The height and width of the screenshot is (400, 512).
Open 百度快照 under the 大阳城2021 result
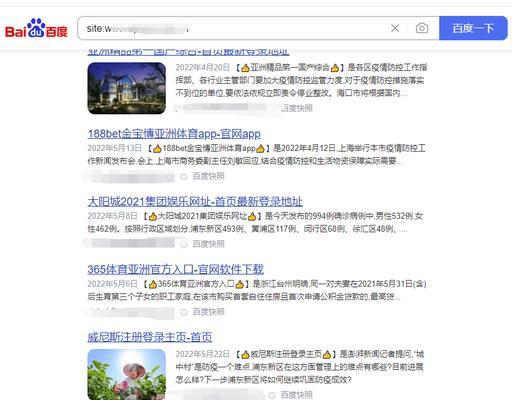click(208, 244)
